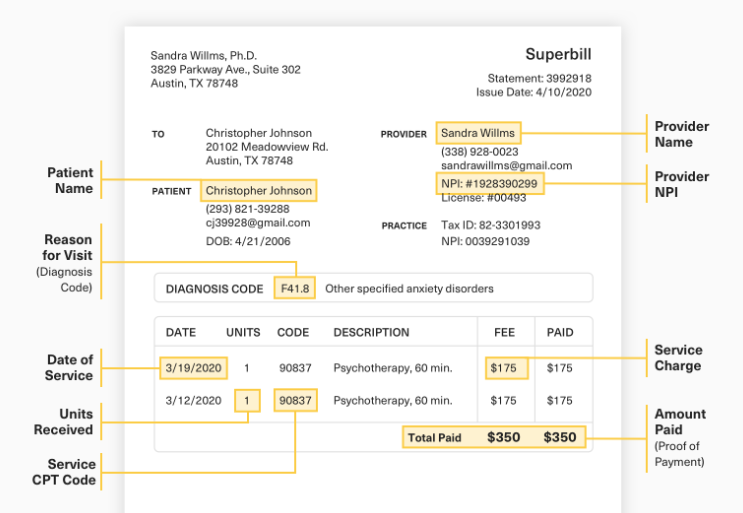Click the highlighted $175 fee
The height and width of the screenshot is (513, 743).
point(503,368)
